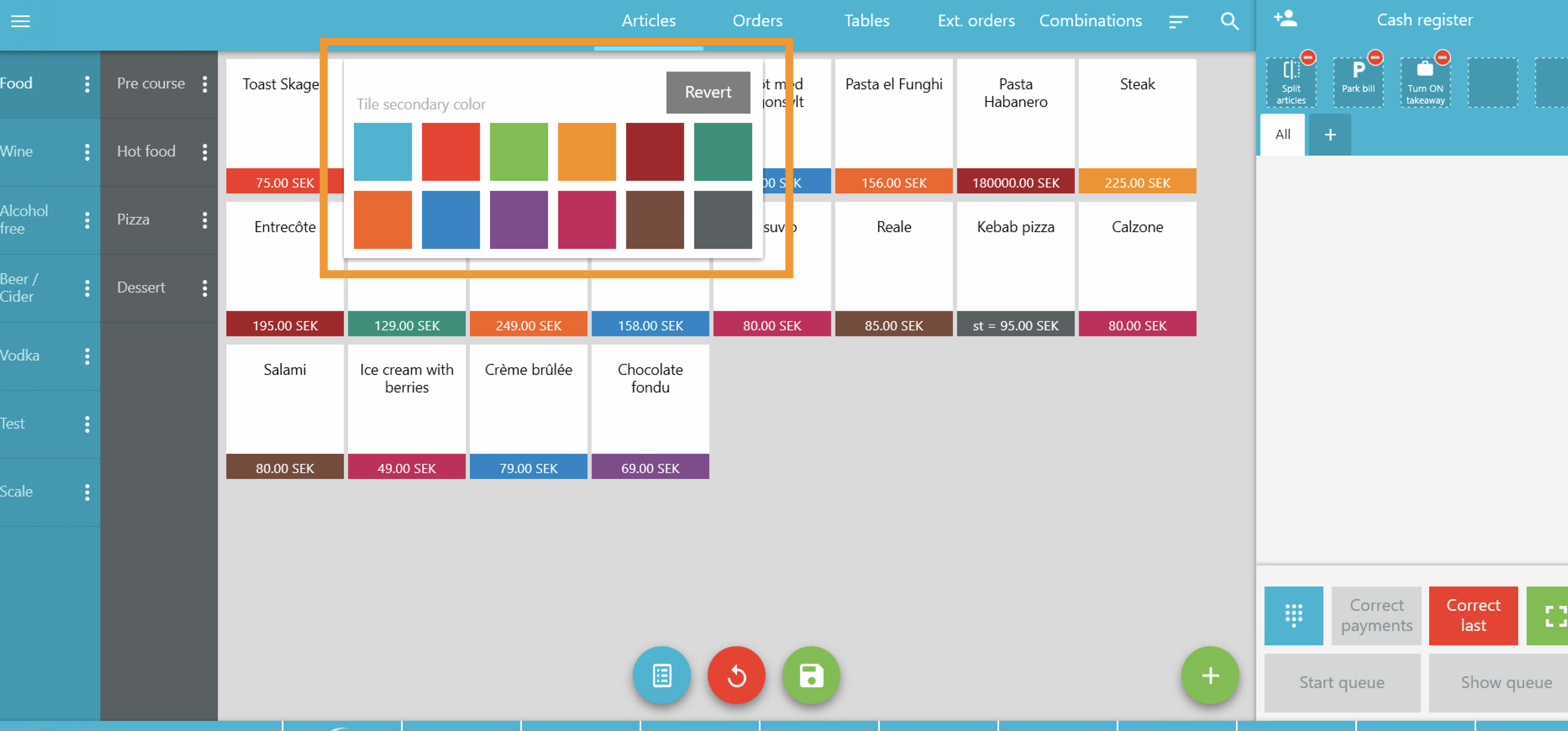Viewport: 1568px width, 731px height.
Task: Click the Revert button
Action: point(707,92)
